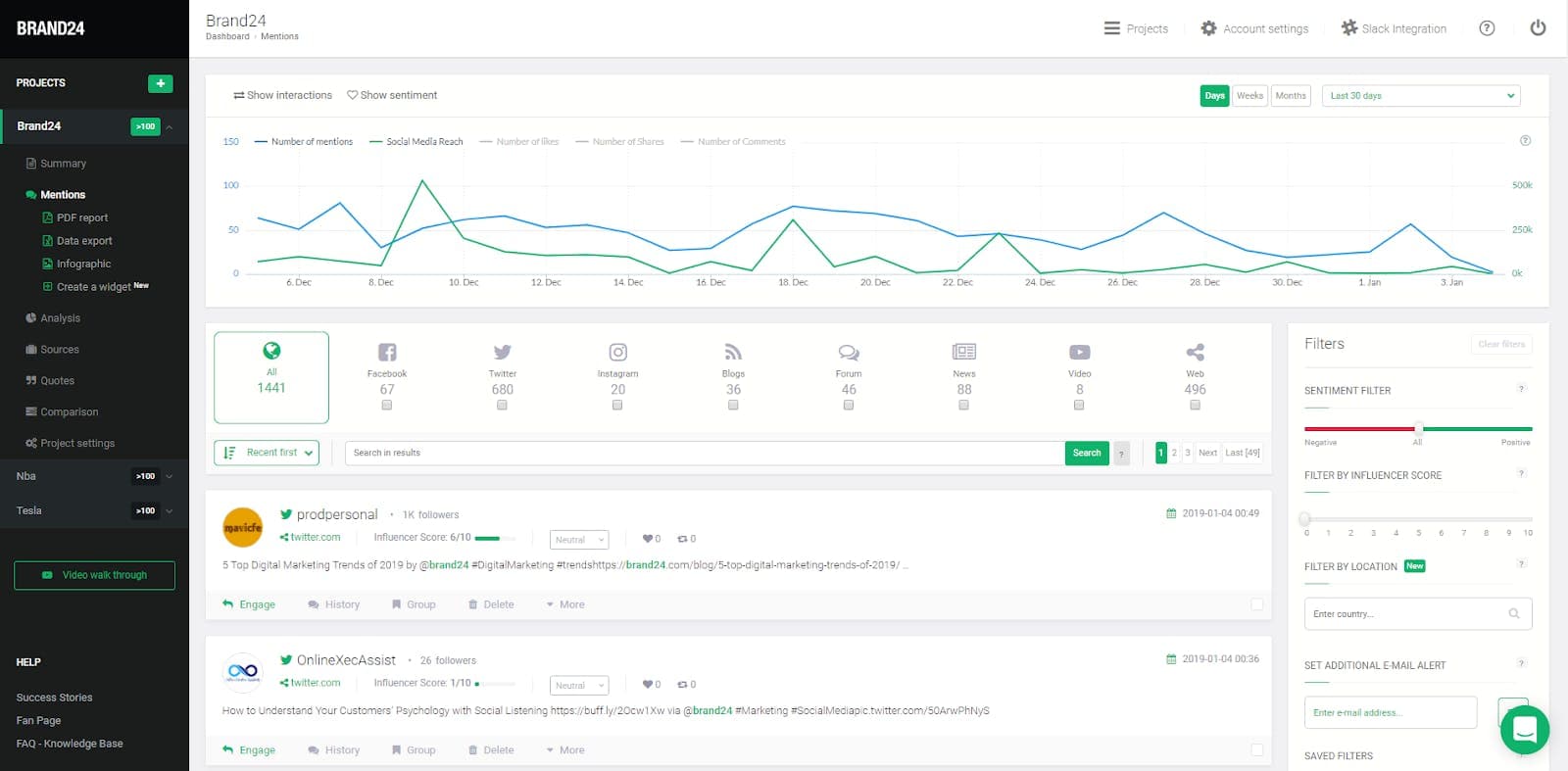This screenshot has width=1568, height=771.
Task: Open the Quotes sidebar item
Action: tap(50, 381)
